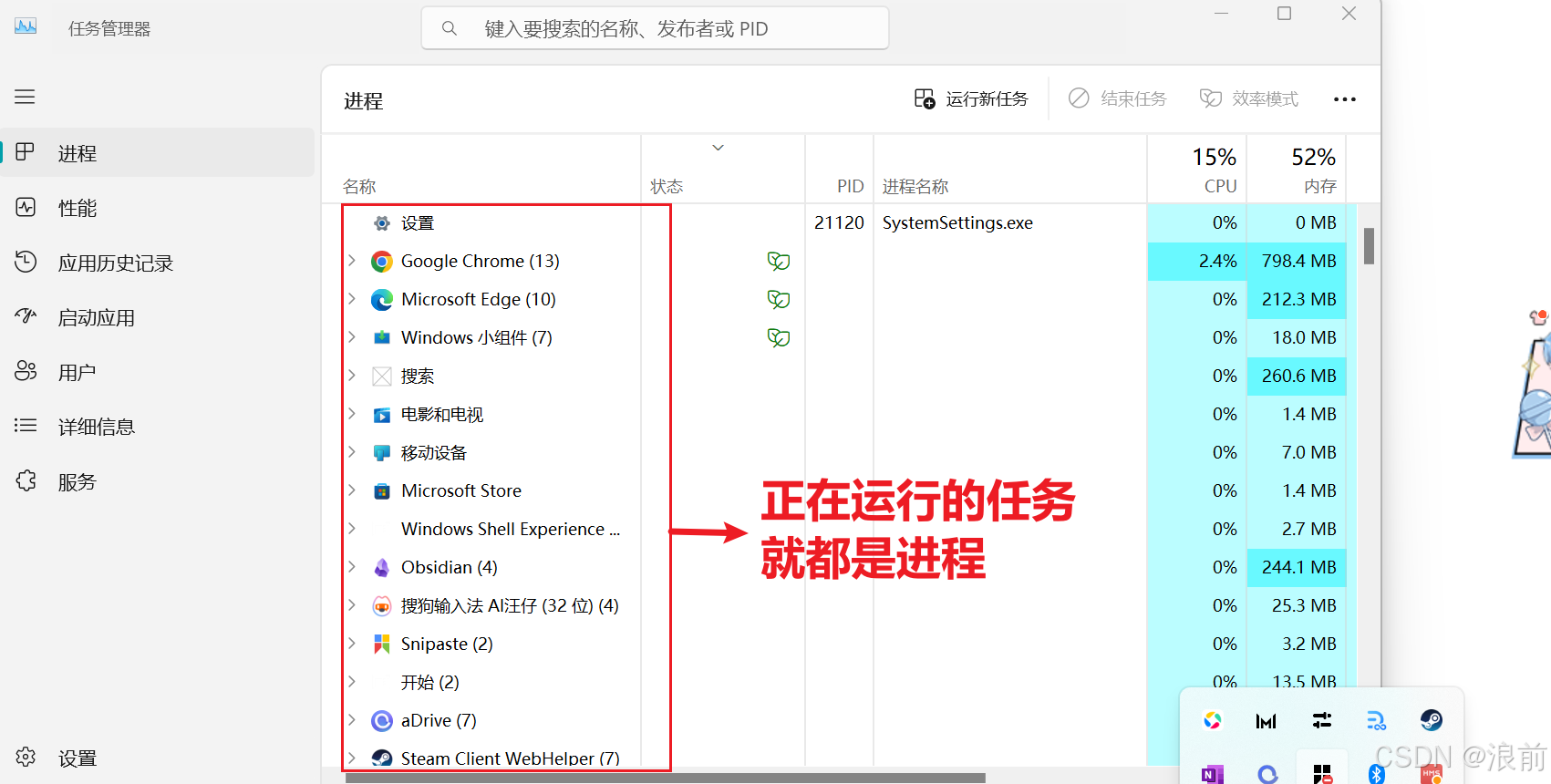Open the 详细信息 tab
Screen dimensions: 1551x784
158,427
